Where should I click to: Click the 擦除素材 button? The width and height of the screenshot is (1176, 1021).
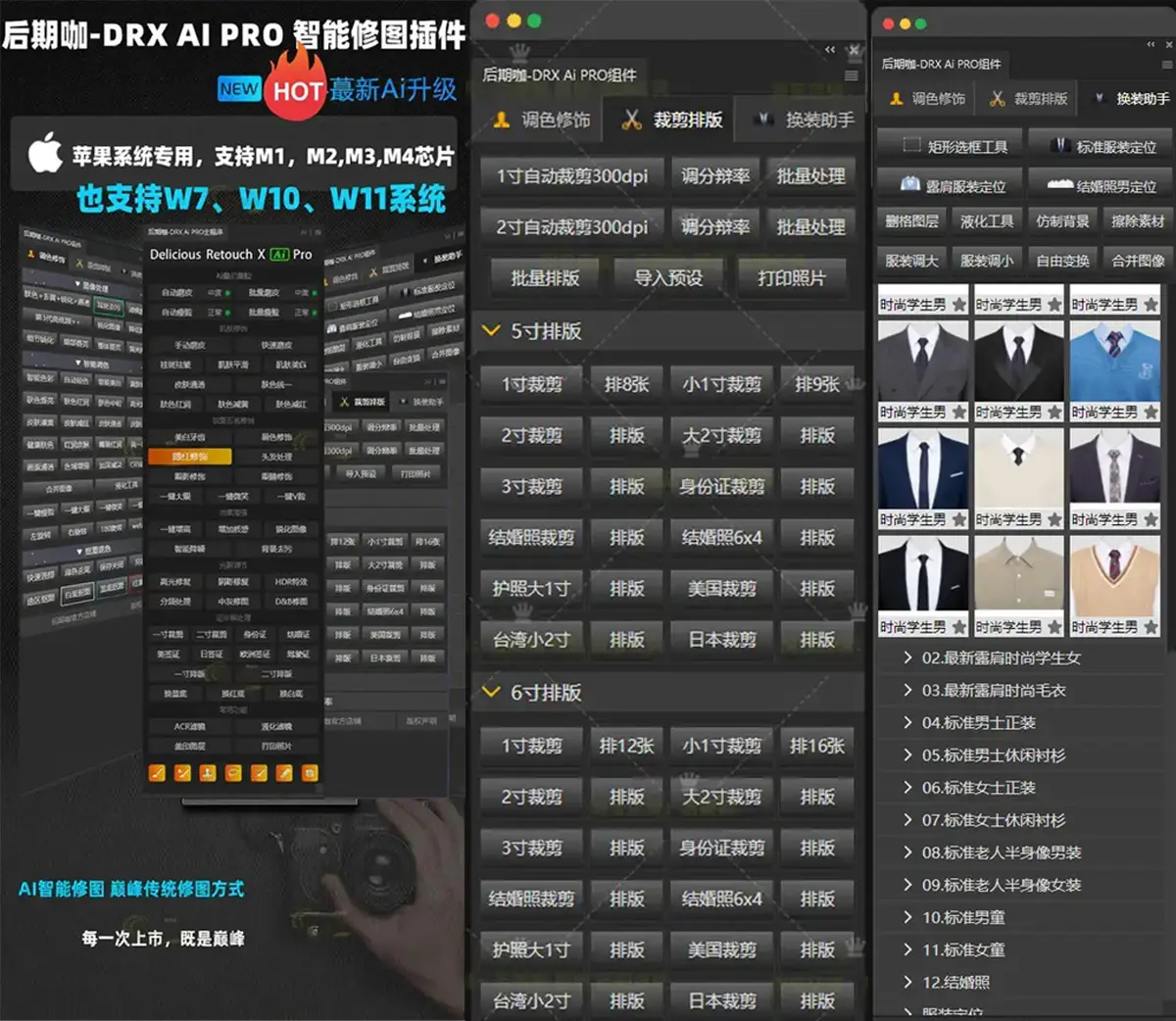coord(1138,221)
